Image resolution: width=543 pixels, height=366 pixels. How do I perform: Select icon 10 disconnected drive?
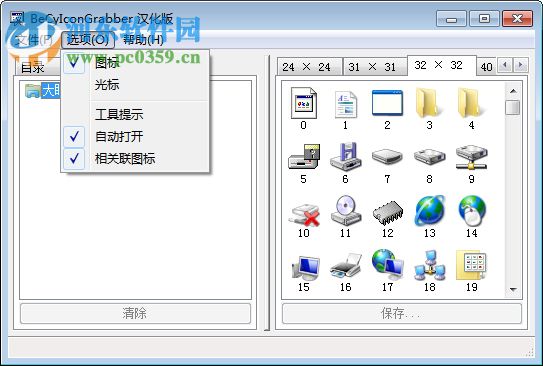point(304,215)
